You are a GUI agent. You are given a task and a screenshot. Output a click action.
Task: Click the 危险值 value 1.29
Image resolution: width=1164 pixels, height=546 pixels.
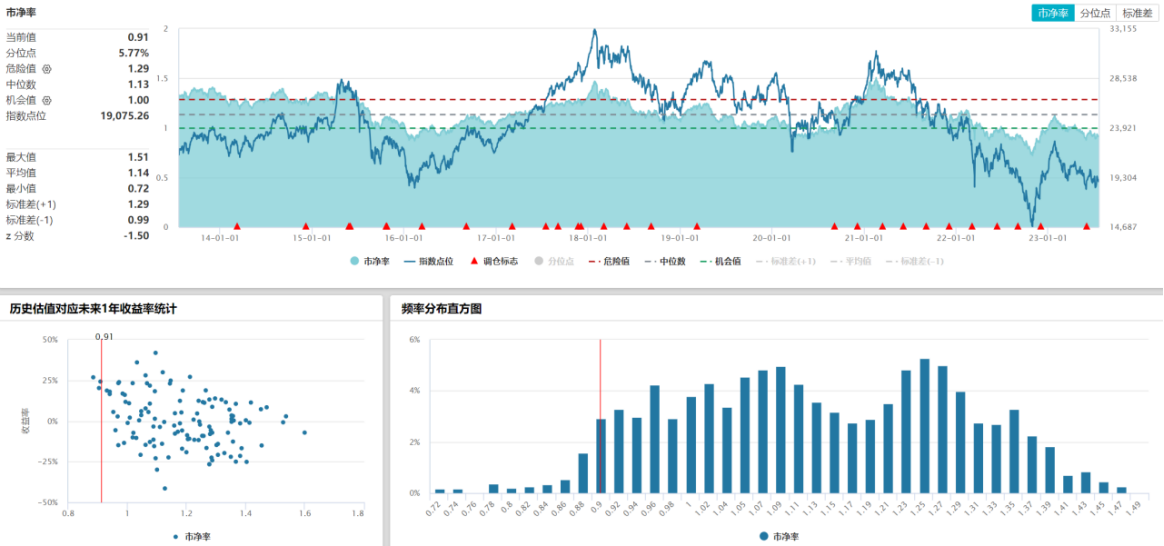tap(139, 69)
